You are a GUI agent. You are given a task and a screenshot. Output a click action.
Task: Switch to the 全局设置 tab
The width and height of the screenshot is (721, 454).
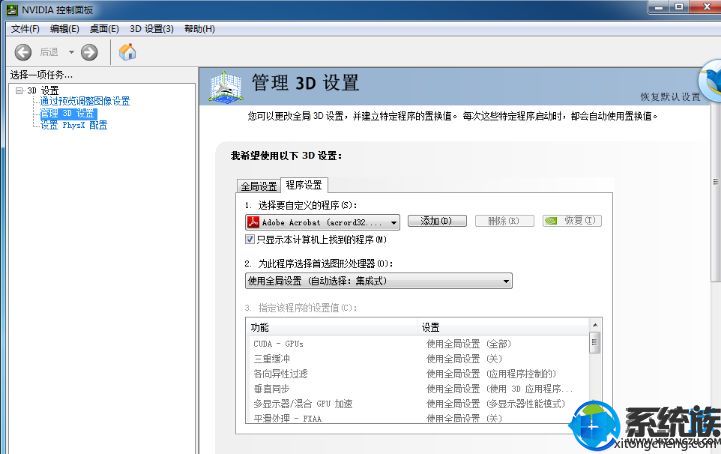click(x=258, y=186)
